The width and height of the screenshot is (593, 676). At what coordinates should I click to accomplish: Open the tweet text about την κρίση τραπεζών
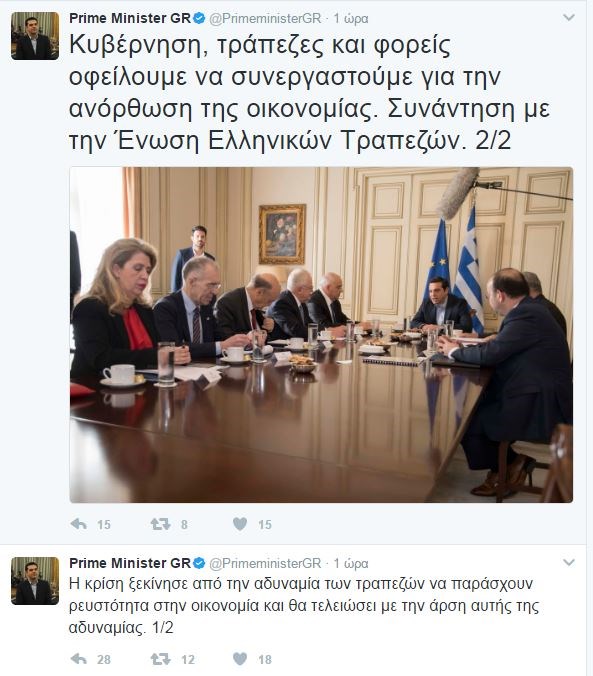tap(304, 605)
